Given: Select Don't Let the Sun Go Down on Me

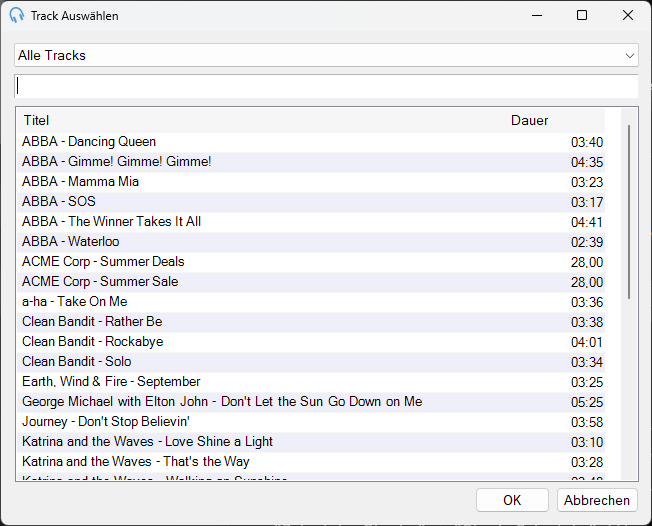Looking at the screenshot, I should click(311, 402).
